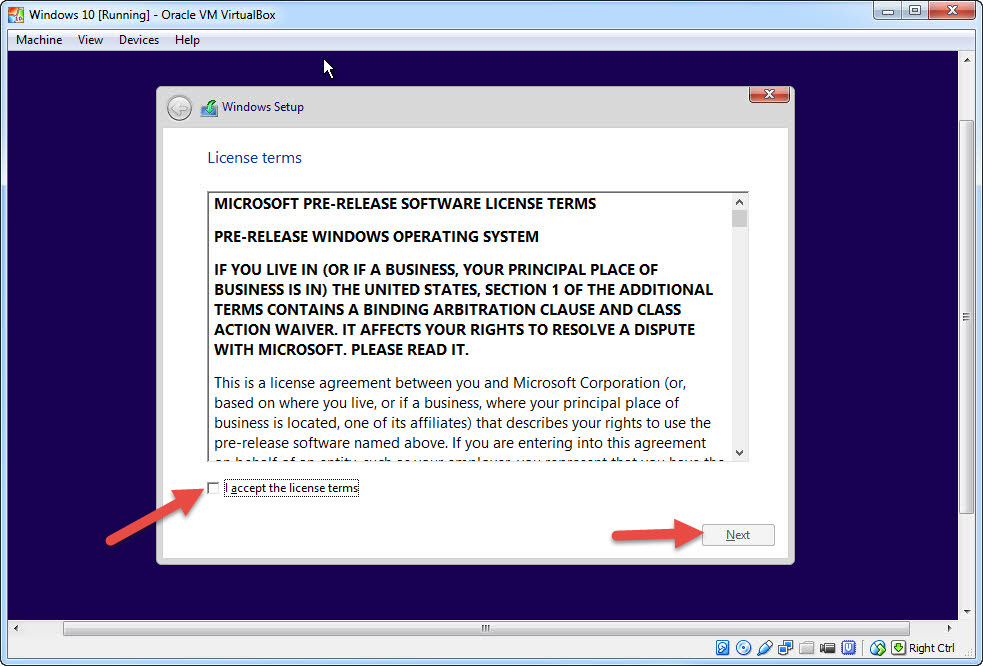
Task: Click the network adapters icon in status bar
Action: tap(786, 647)
